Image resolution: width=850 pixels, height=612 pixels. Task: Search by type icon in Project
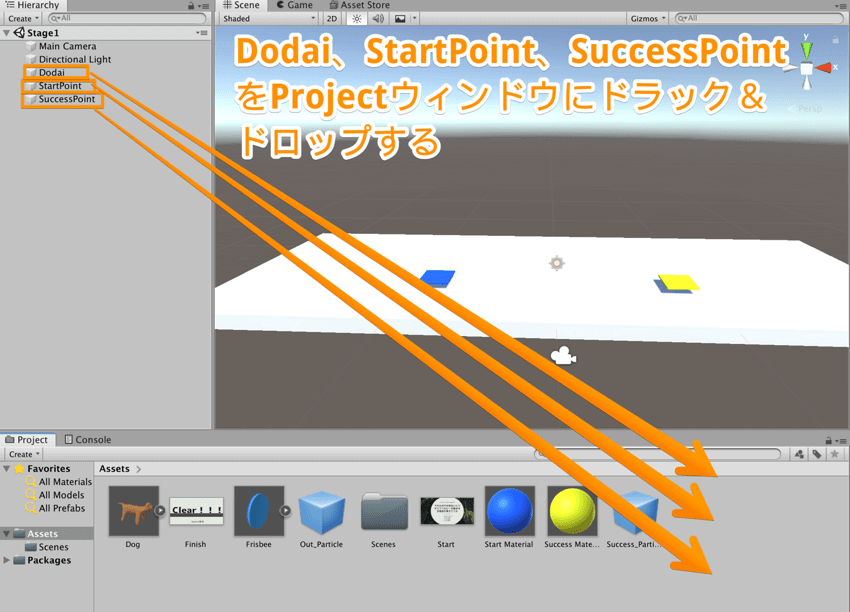click(800, 454)
